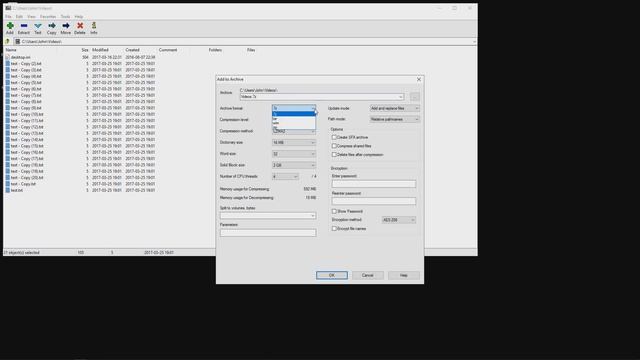Open the Update mode dropdown
Image resolution: width=640 pixels, height=360 pixels.
coord(394,108)
